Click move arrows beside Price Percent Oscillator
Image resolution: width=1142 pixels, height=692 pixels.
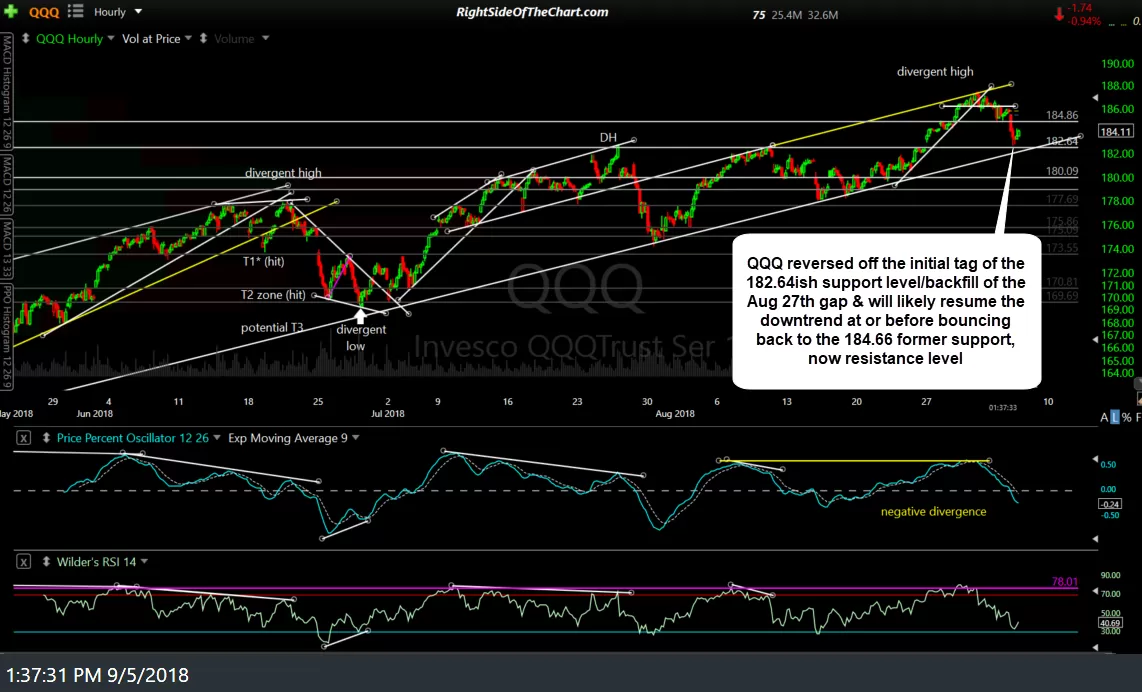click(x=46, y=438)
